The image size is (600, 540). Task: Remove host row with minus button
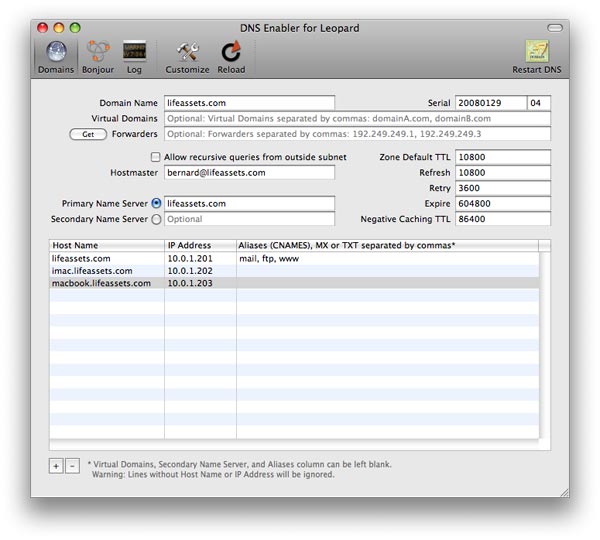72,466
